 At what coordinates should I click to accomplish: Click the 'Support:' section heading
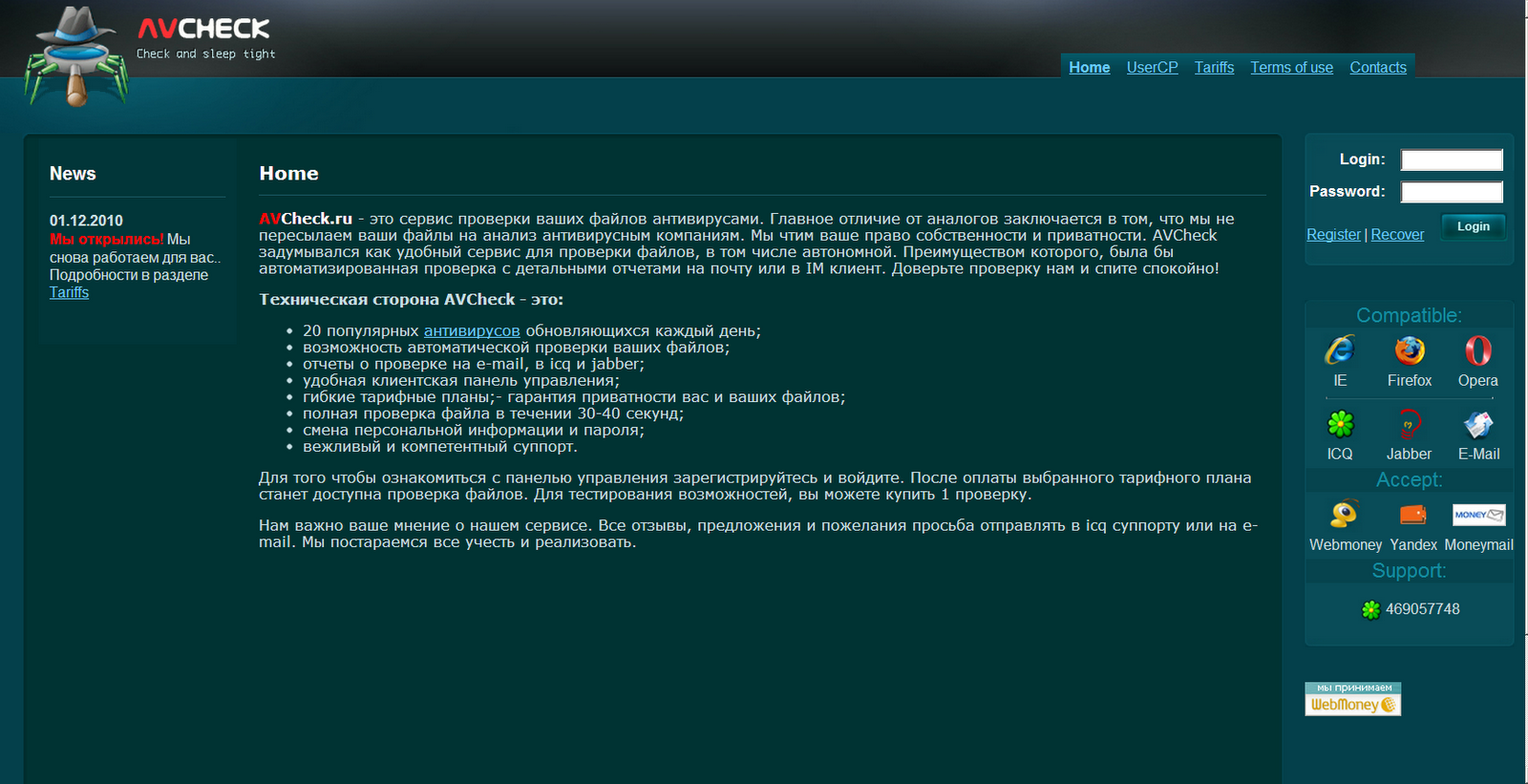pyautogui.click(x=1409, y=570)
